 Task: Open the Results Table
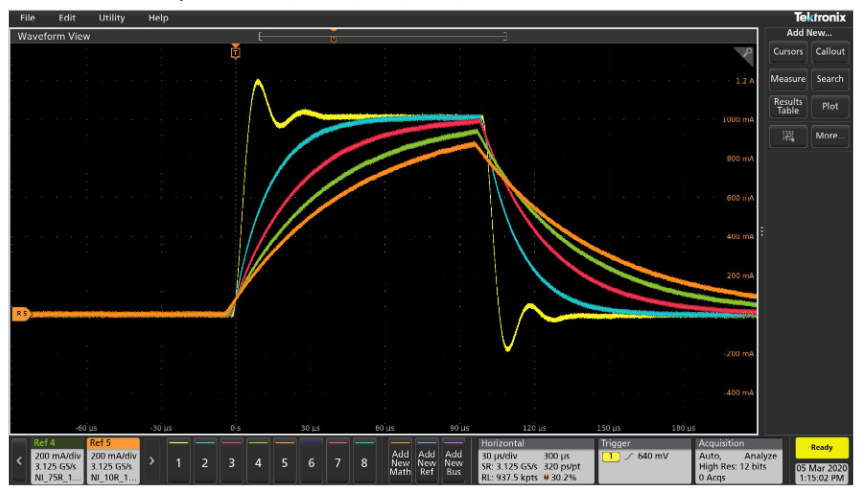pyautogui.click(x=787, y=106)
